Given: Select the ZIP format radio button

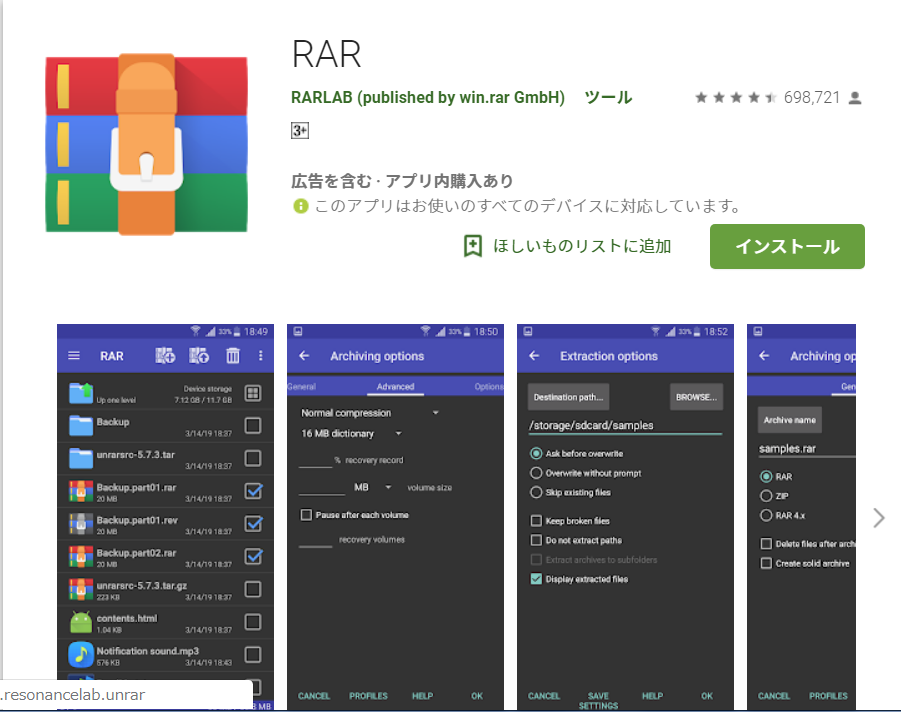Looking at the screenshot, I should click(x=766, y=496).
